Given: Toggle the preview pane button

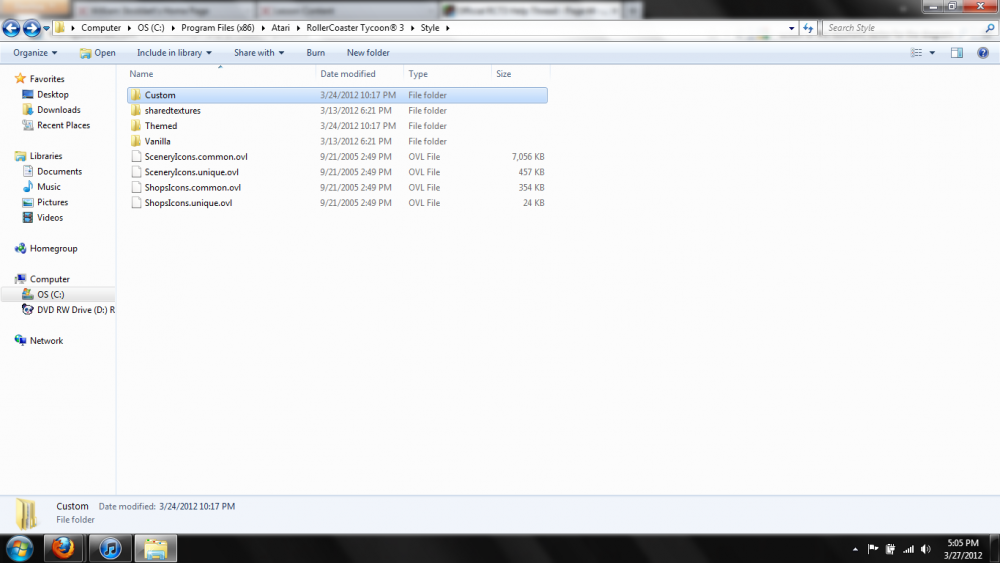Looking at the screenshot, I should pyautogui.click(x=957, y=53).
